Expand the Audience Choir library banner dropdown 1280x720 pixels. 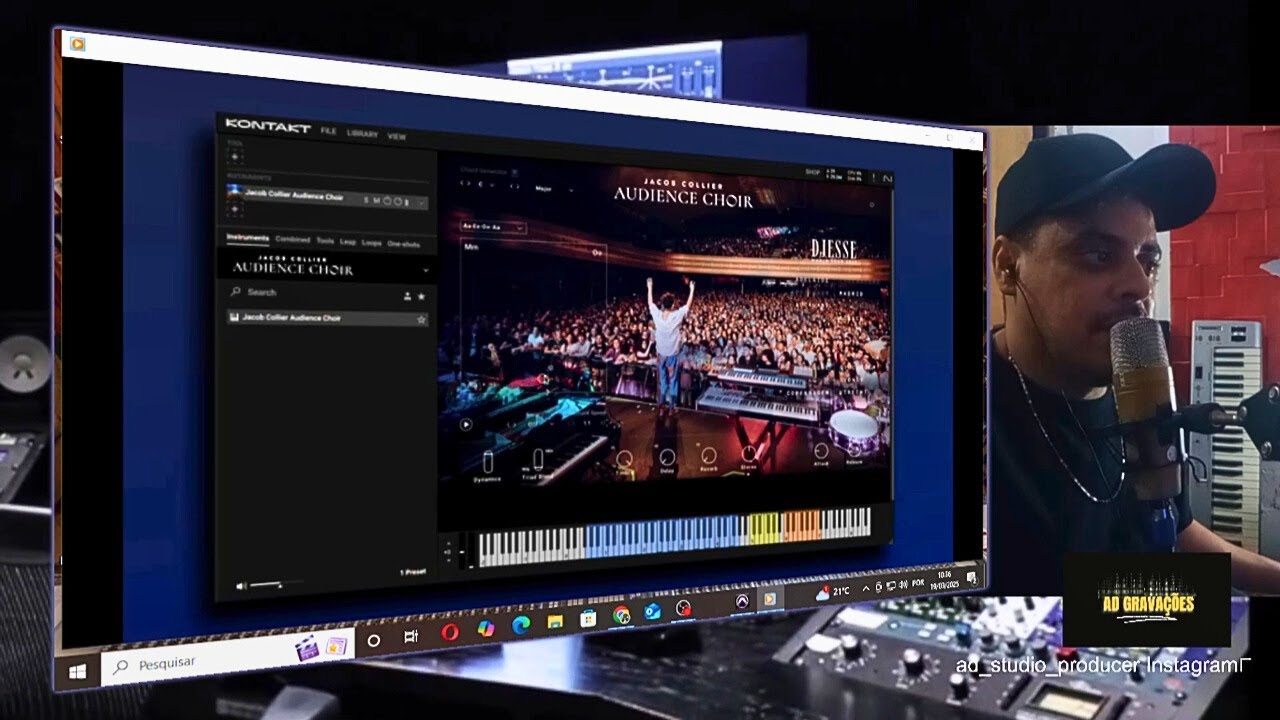pos(426,270)
